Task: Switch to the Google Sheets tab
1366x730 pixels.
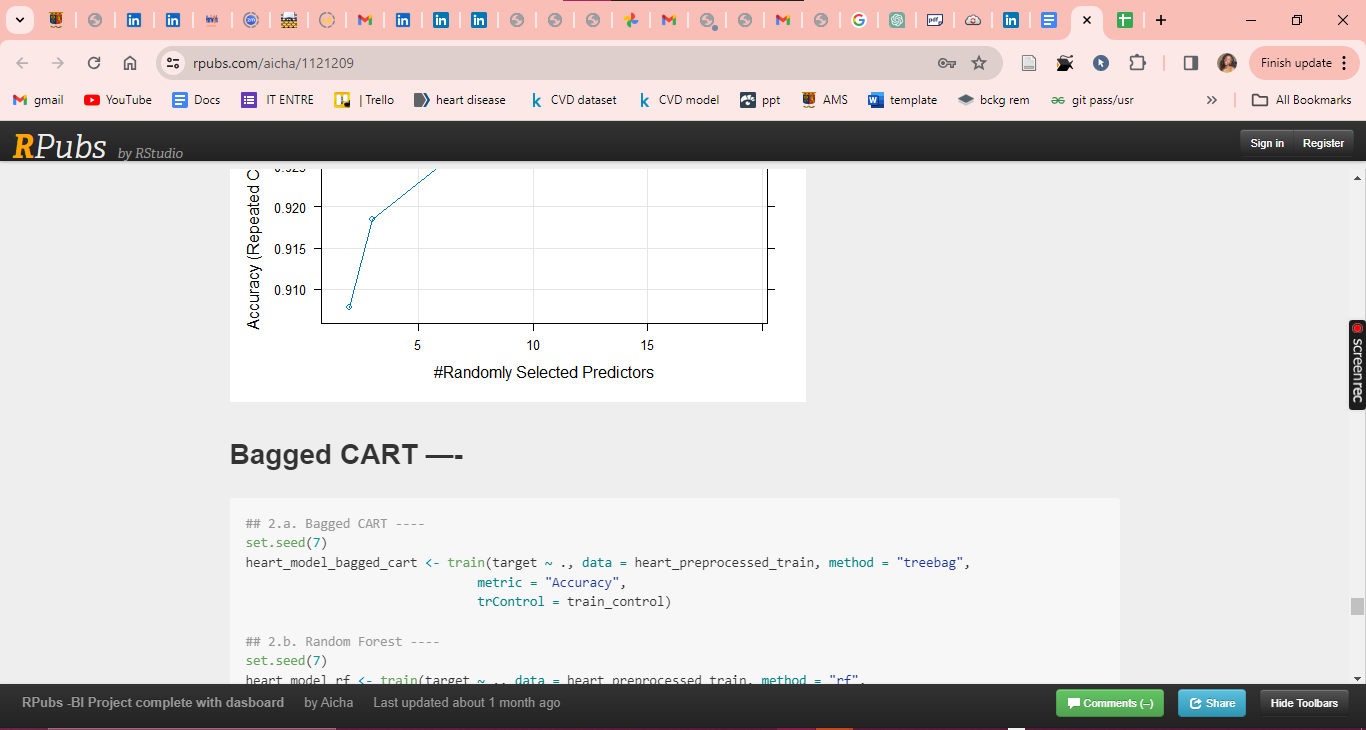Action: (x=1125, y=20)
